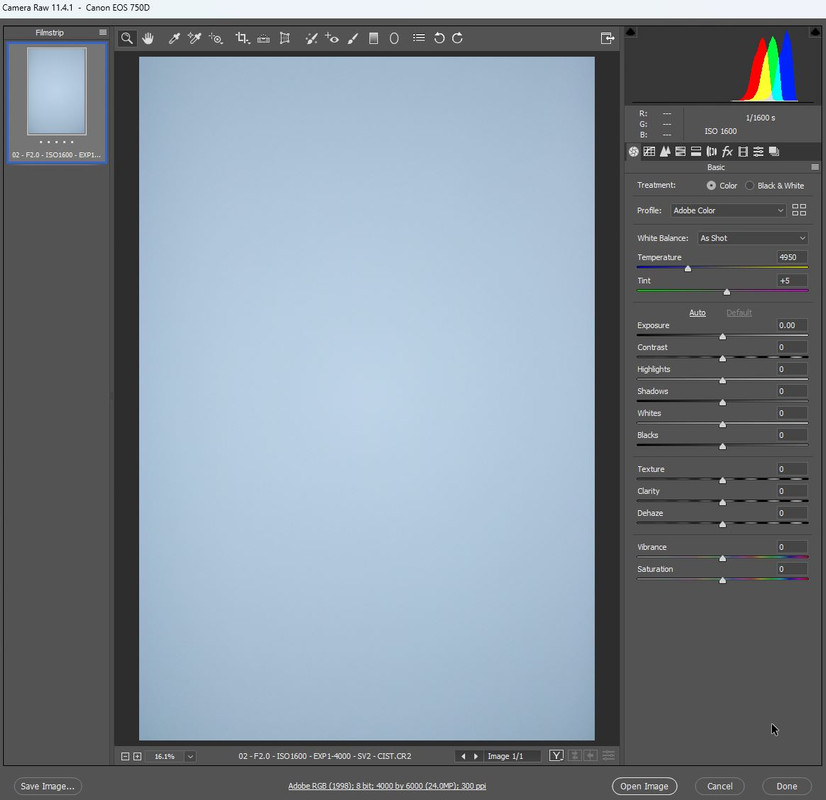
Task: Click the Open Image button
Action: [x=644, y=786]
